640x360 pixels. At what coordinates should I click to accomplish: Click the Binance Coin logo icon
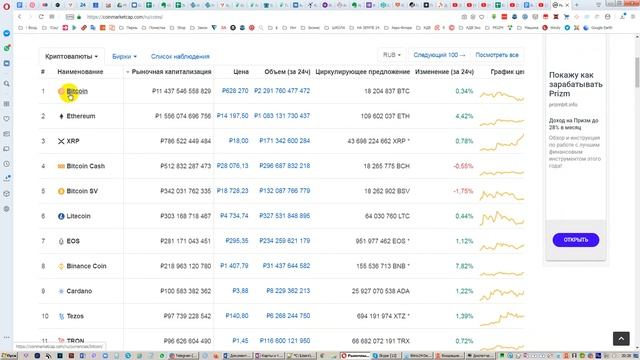click(x=61, y=266)
